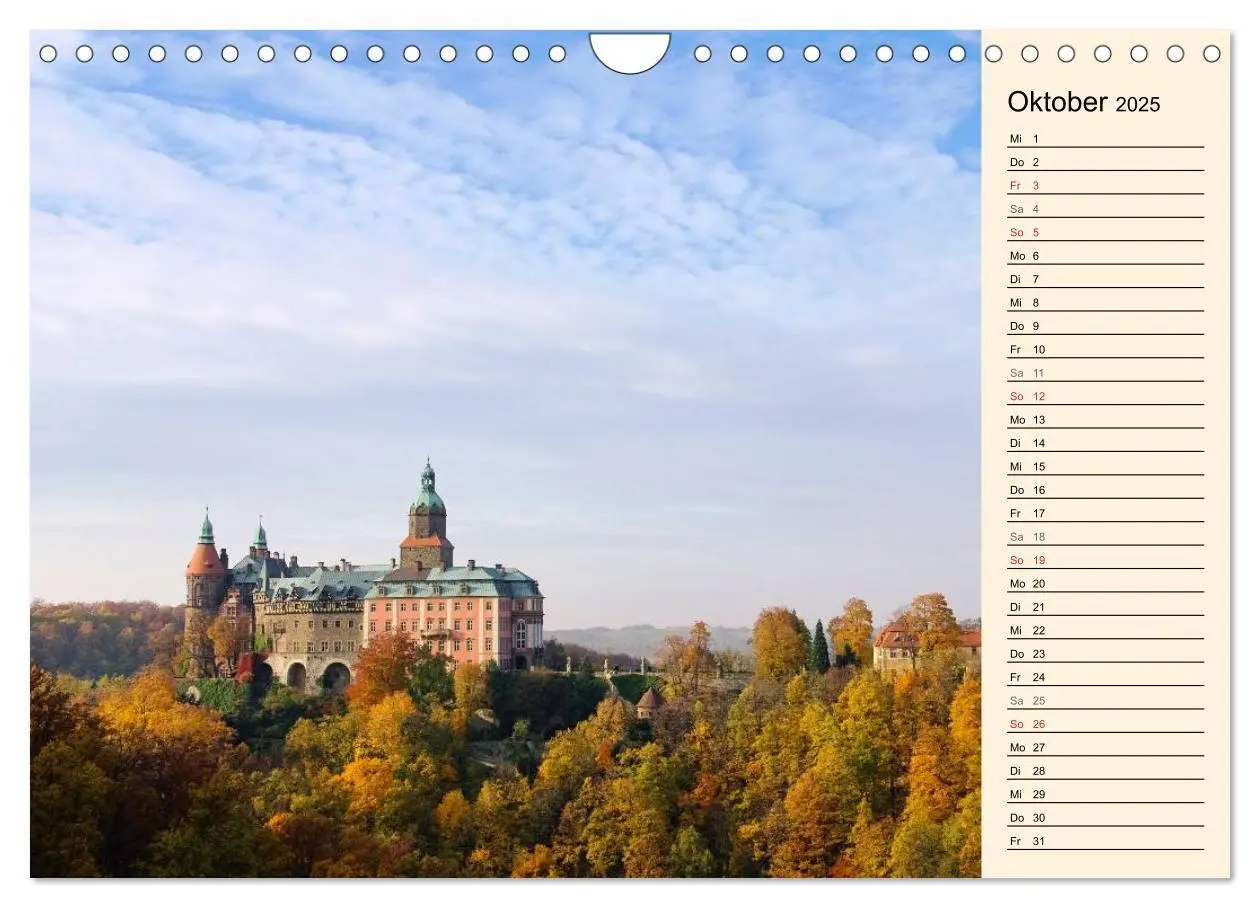The image size is (1260, 908).
Task: Select the date row Mo 13
Action: [x=1105, y=419]
